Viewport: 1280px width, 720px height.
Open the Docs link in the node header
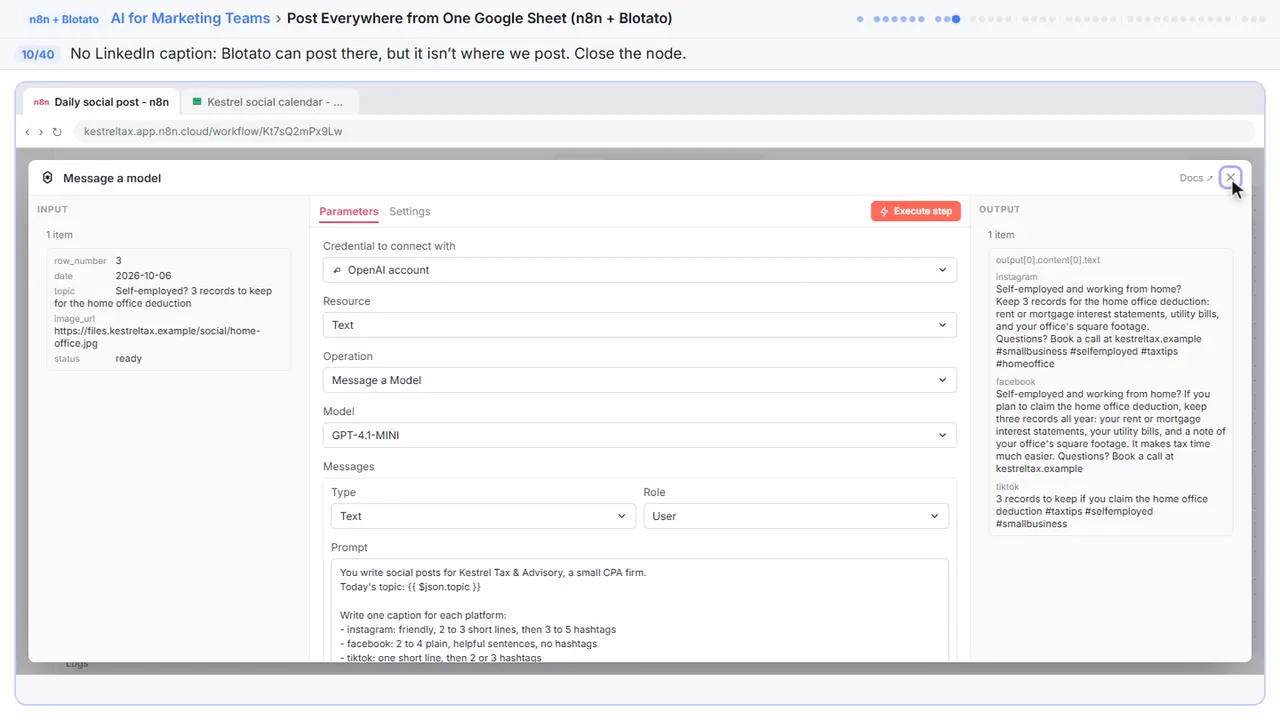click(1196, 178)
